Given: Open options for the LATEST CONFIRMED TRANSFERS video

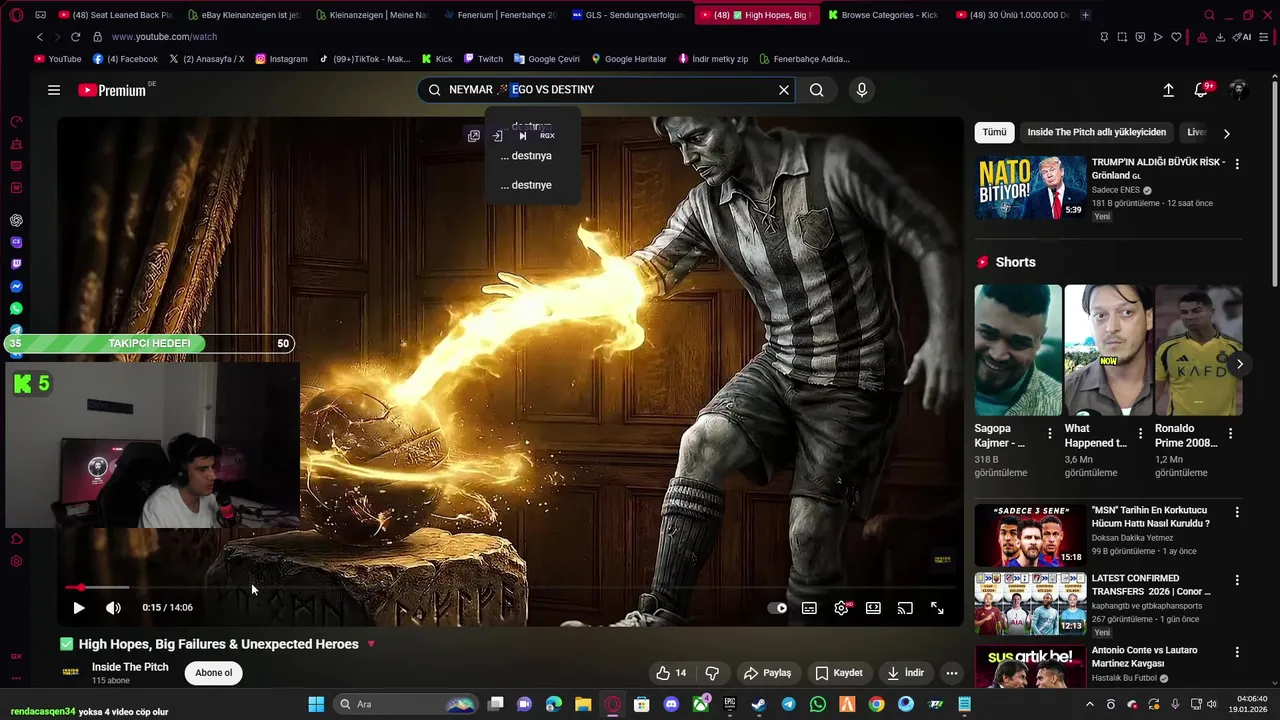Looking at the screenshot, I should click(1237, 580).
